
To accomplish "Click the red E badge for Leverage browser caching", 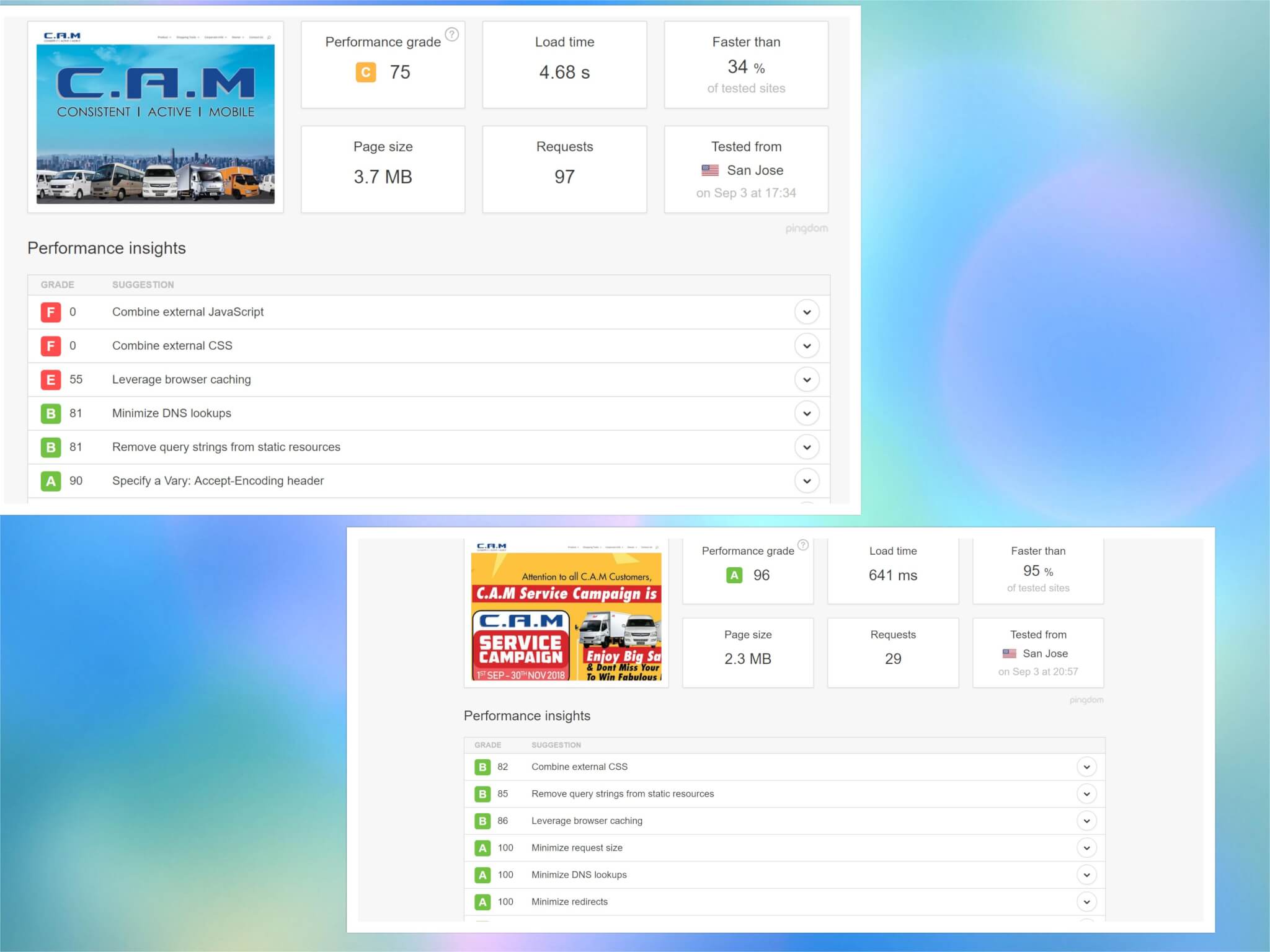I will tap(51, 380).
